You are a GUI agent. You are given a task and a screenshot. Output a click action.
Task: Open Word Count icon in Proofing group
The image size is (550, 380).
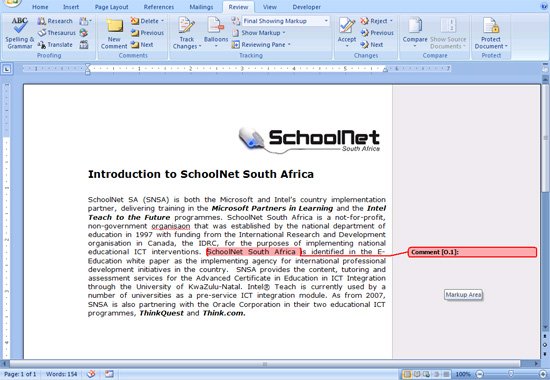(83, 45)
